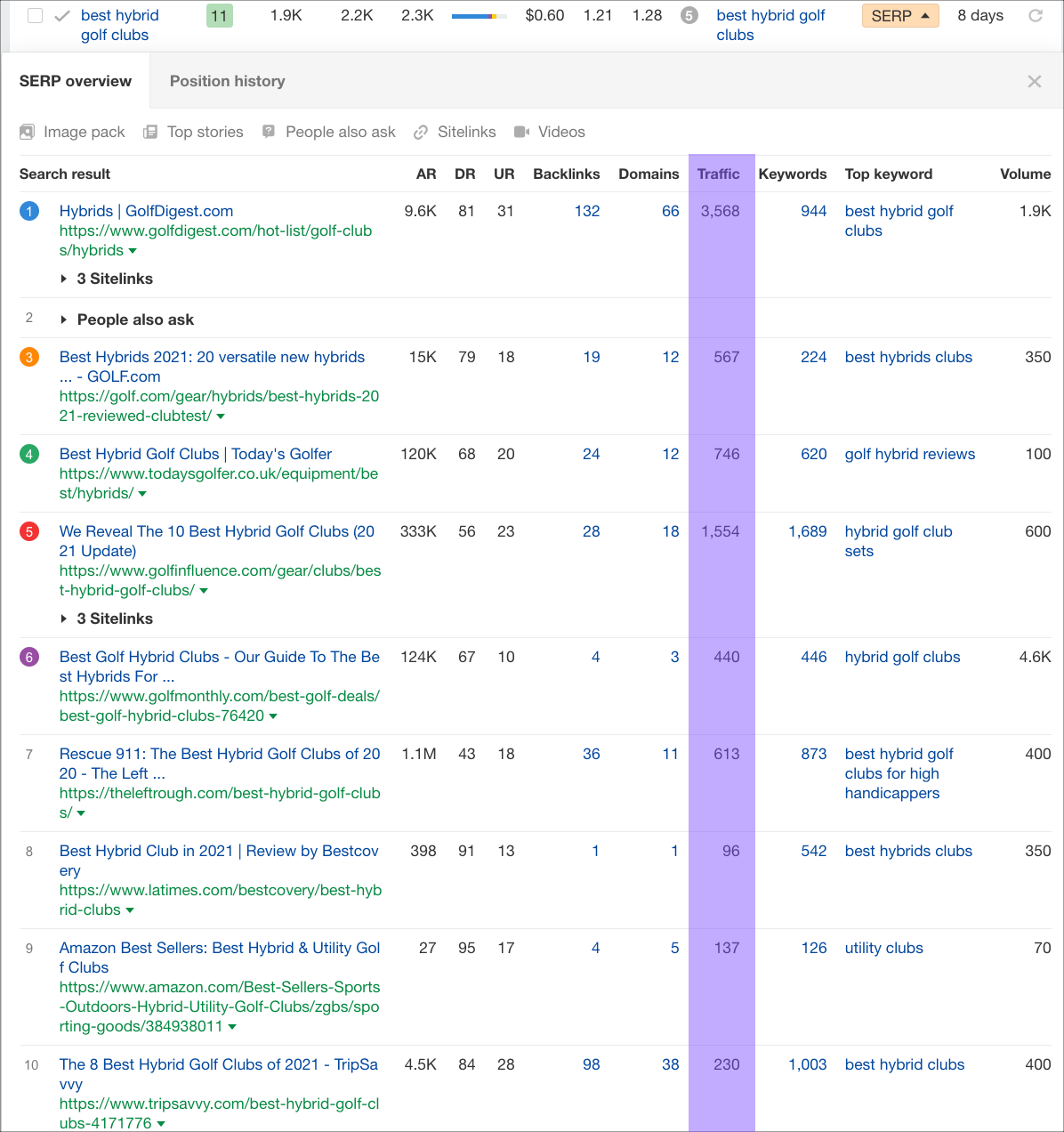Viewport: 1064px width, 1132px height.
Task: Switch to the Position history tab
Action: 227,81
